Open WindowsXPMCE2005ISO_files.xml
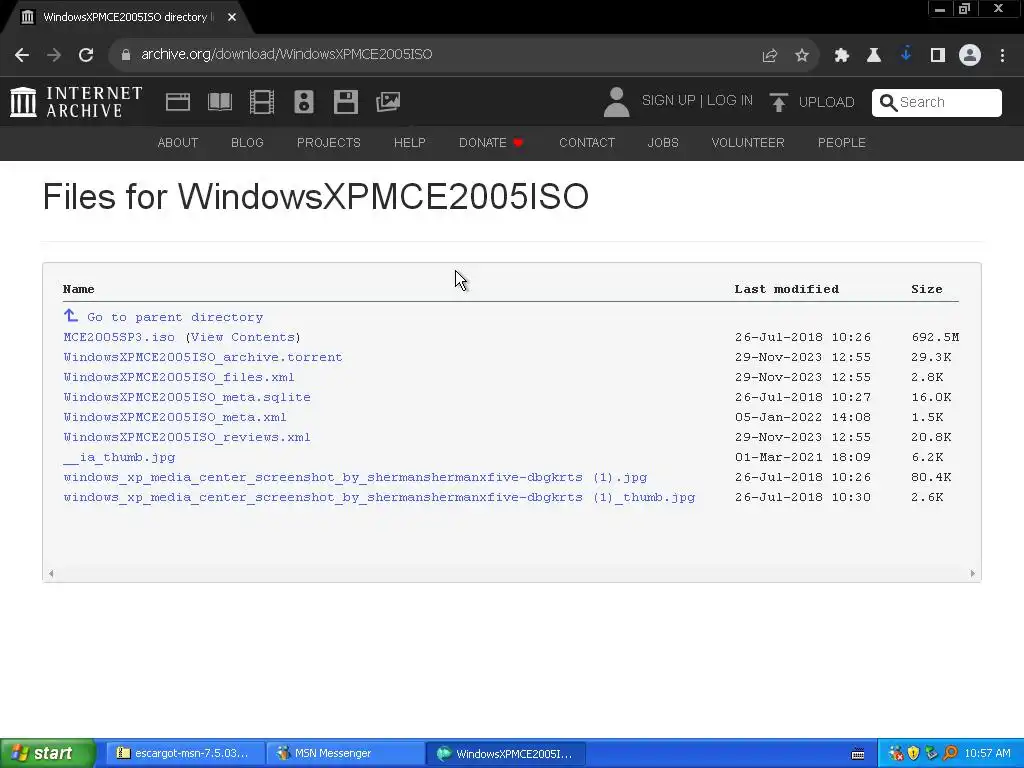Screen dimensions: 1024x768 [179, 377]
